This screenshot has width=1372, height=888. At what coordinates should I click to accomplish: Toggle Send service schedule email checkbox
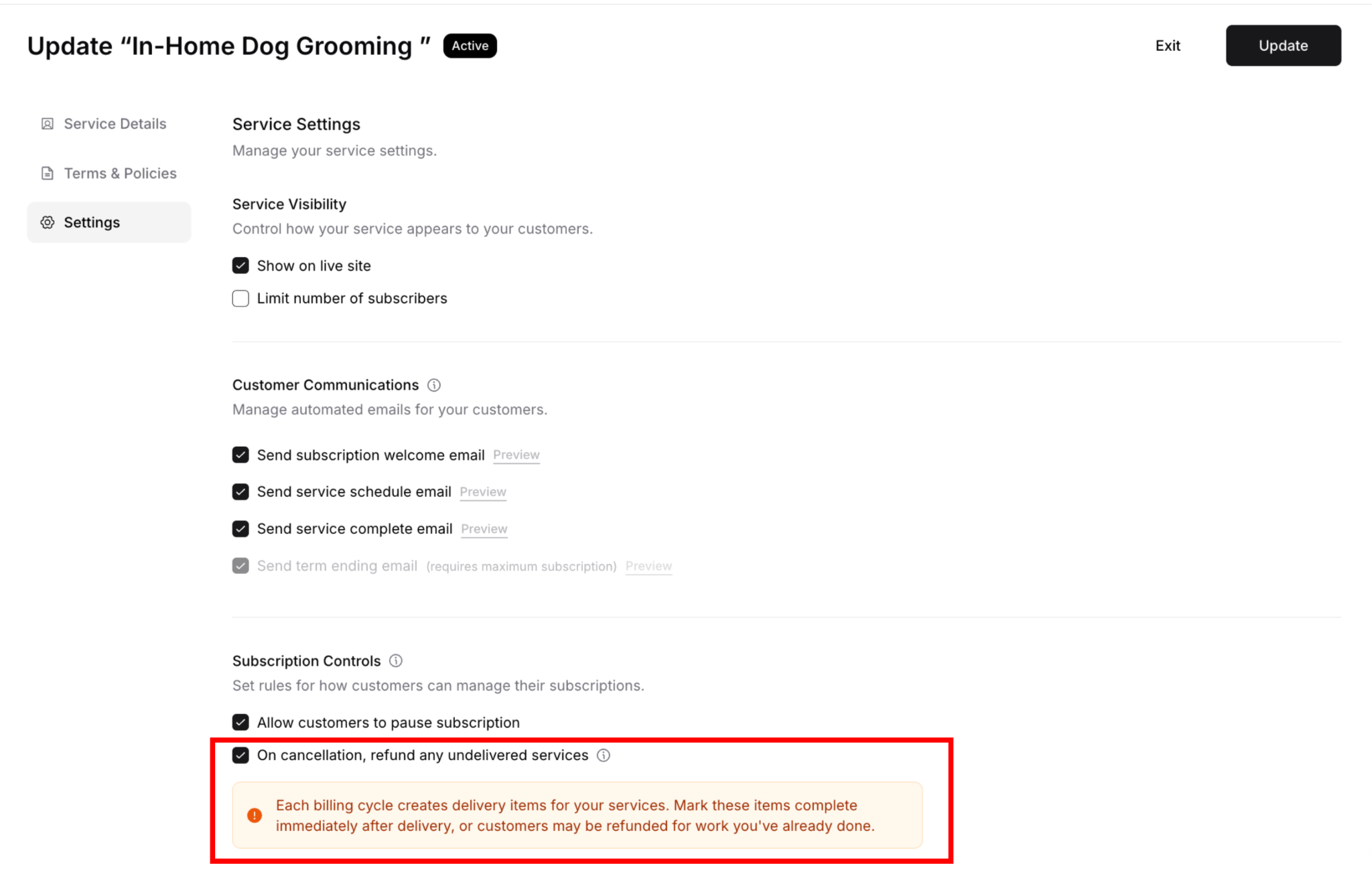coord(241,492)
